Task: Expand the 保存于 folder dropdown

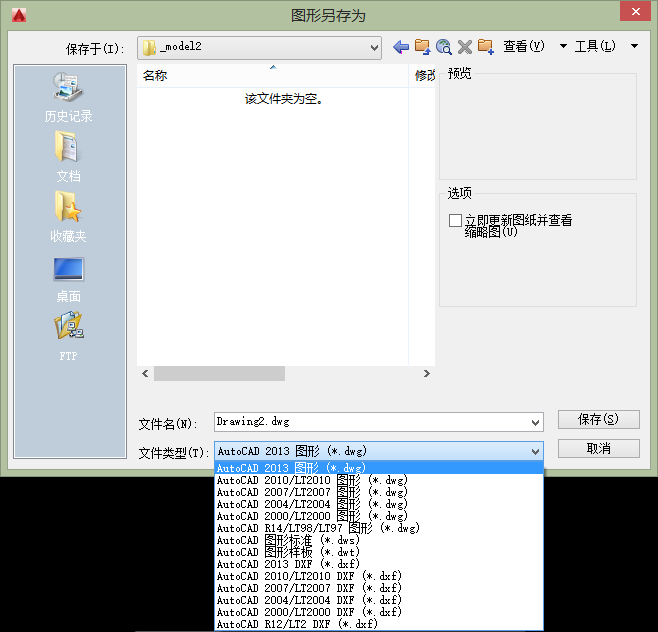Action: (374, 48)
